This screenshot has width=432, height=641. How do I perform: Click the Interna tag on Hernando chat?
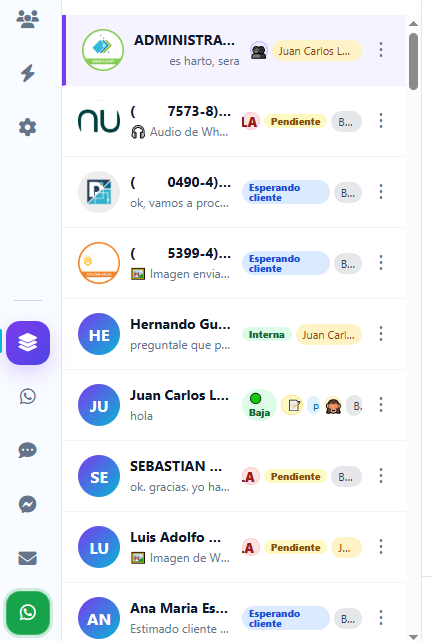pos(266,334)
